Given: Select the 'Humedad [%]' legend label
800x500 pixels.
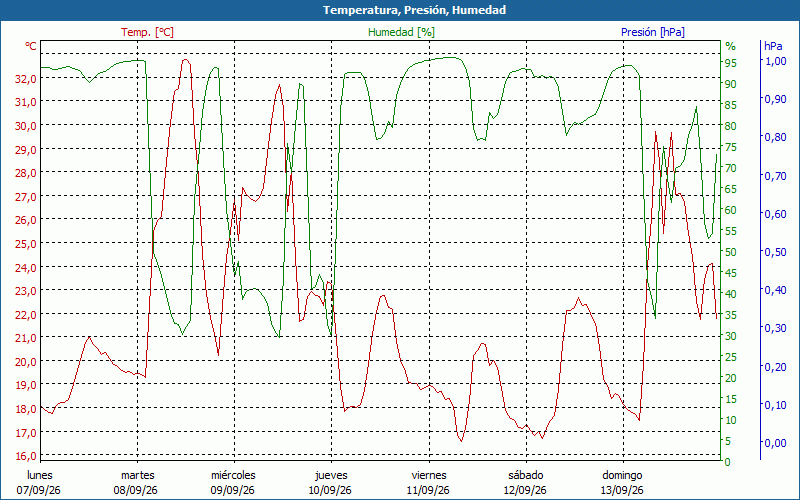Looking at the screenshot, I should click(401, 32).
